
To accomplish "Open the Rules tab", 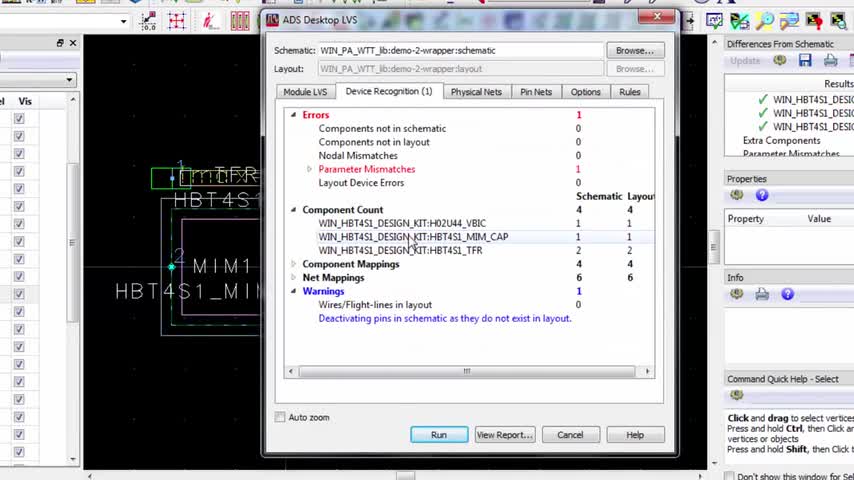I will tap(630, 92).
